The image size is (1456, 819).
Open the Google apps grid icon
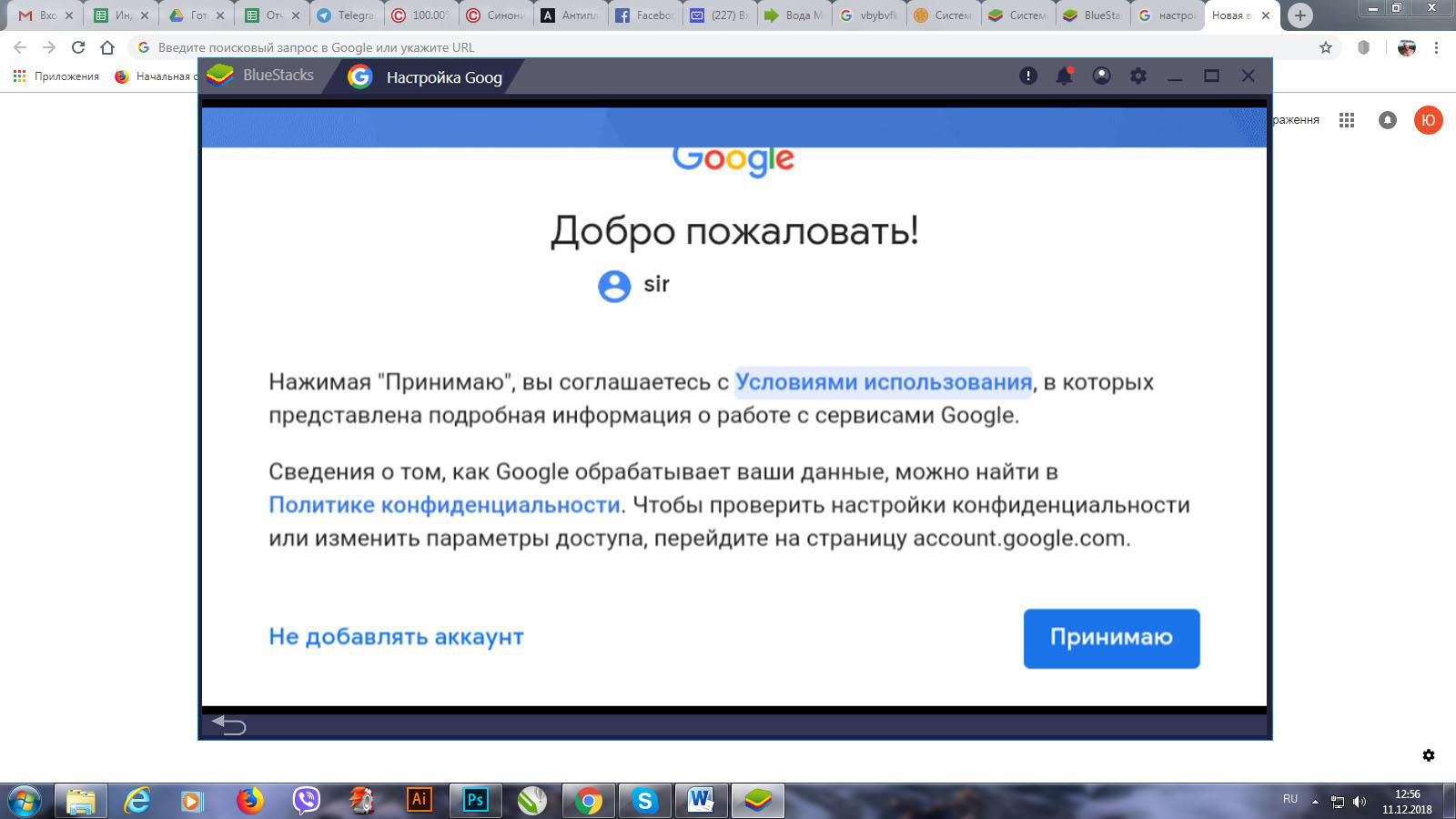coord(1347,120)
